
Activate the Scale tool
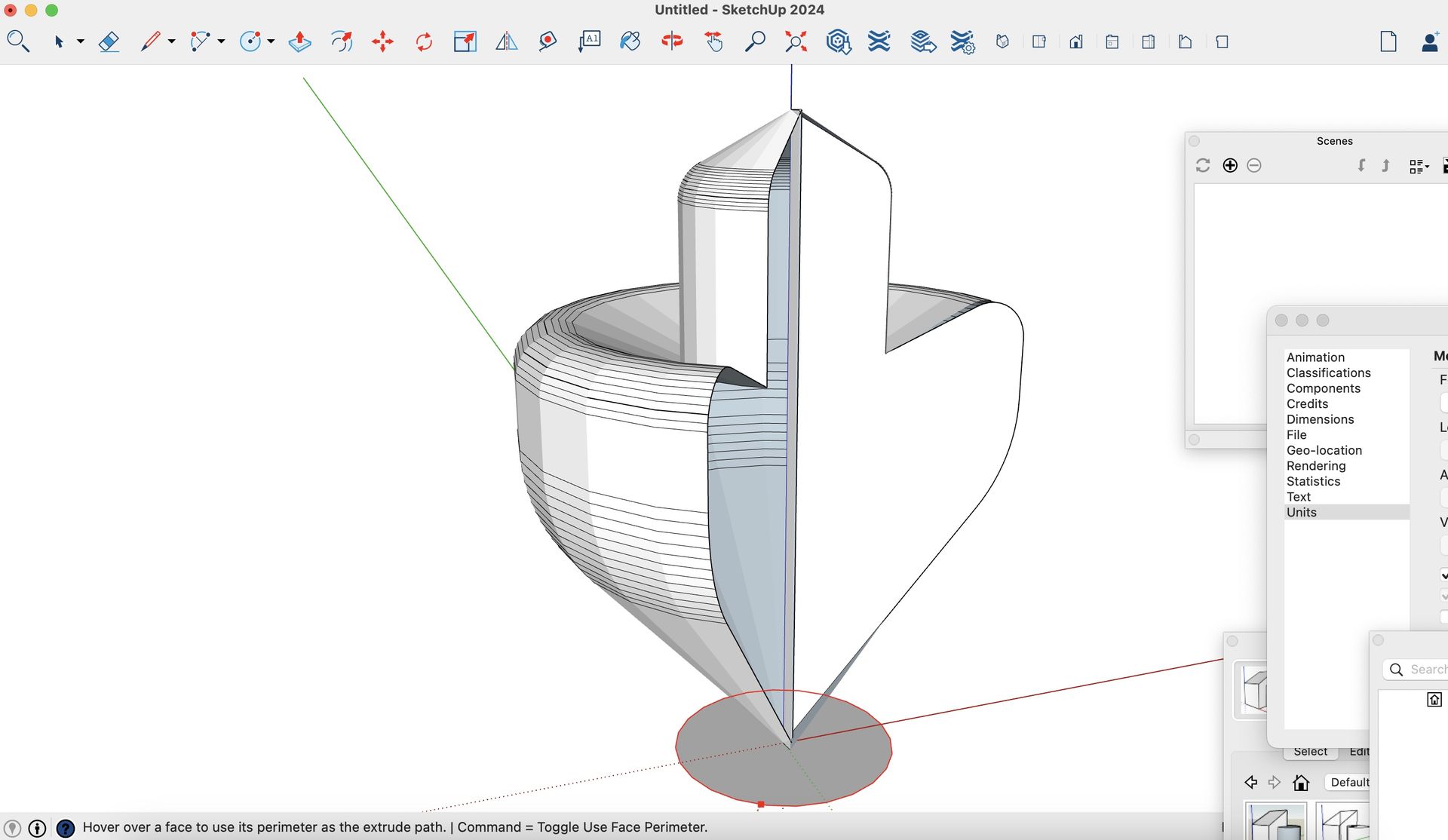[465, 41]
